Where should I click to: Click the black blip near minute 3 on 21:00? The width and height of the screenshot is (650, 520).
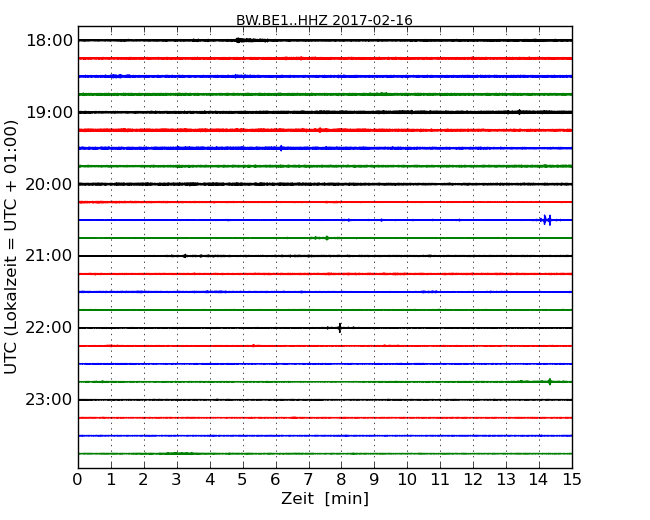pos(185,256)
